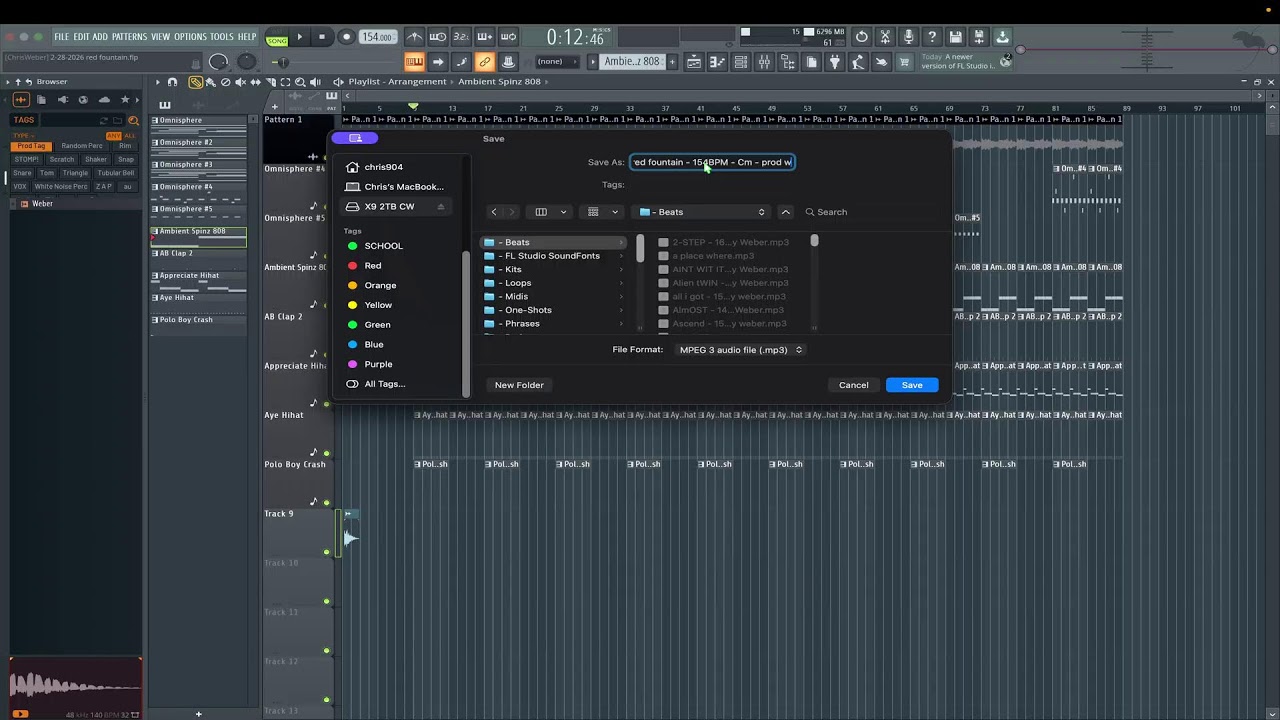1280x720 pixels.
Task: Click the FL Studio play button
Action: [299, 37]
